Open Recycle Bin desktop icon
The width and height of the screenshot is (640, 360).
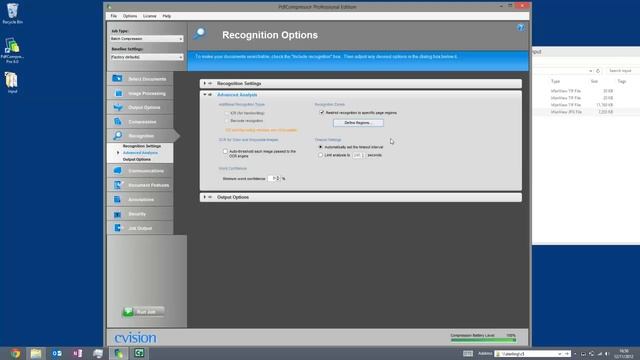pos(12,13)
